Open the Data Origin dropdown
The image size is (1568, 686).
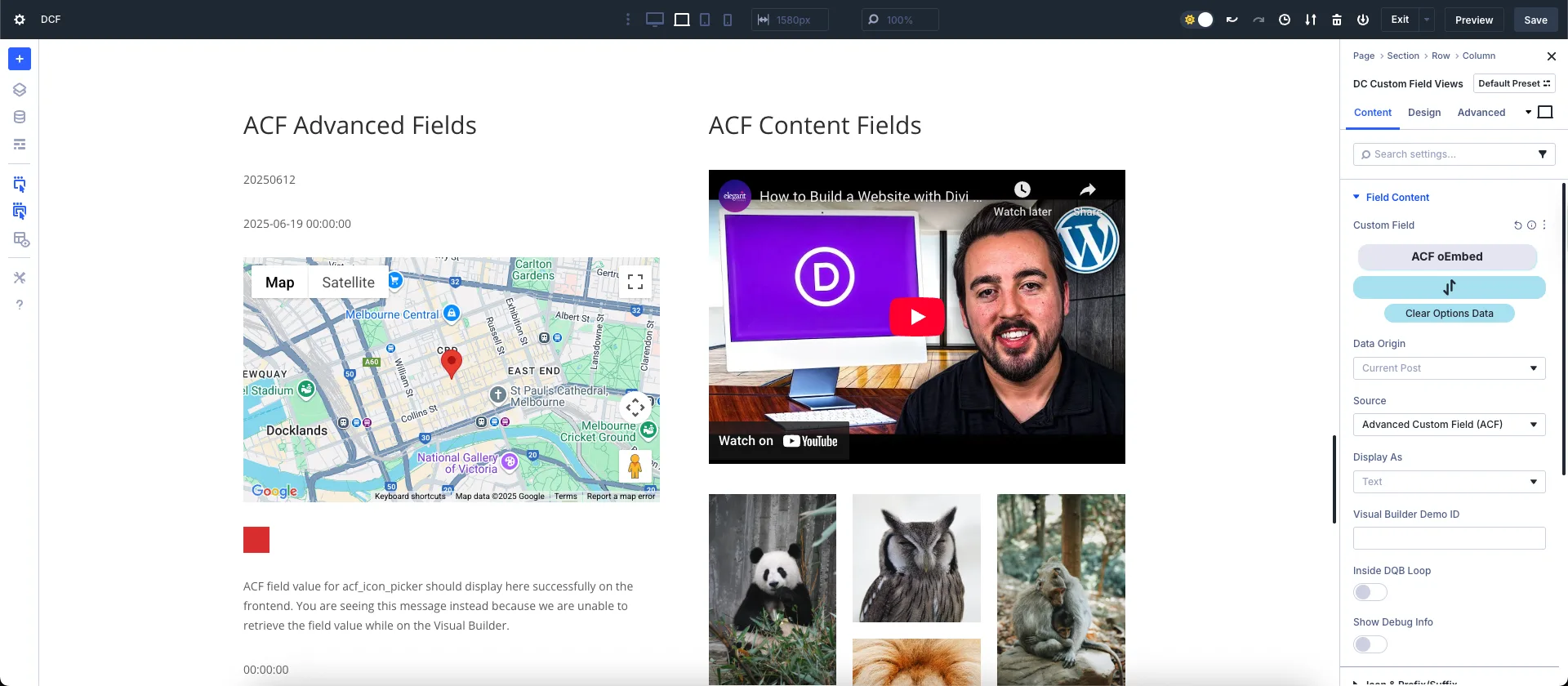pos(1449,368)
